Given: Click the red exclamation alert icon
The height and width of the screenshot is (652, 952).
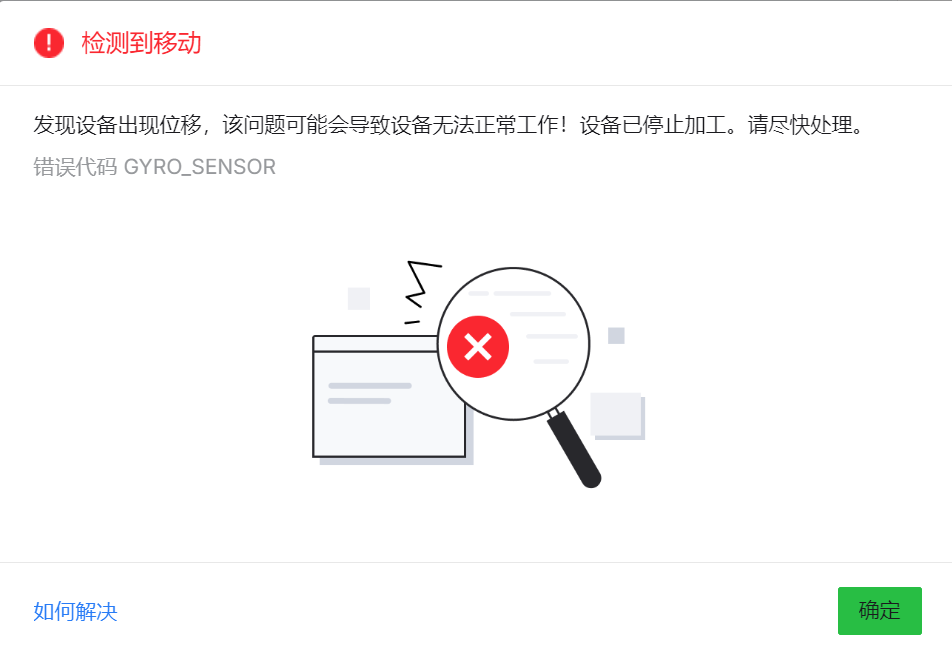Looking at the screenshot, I should (49, 43).
